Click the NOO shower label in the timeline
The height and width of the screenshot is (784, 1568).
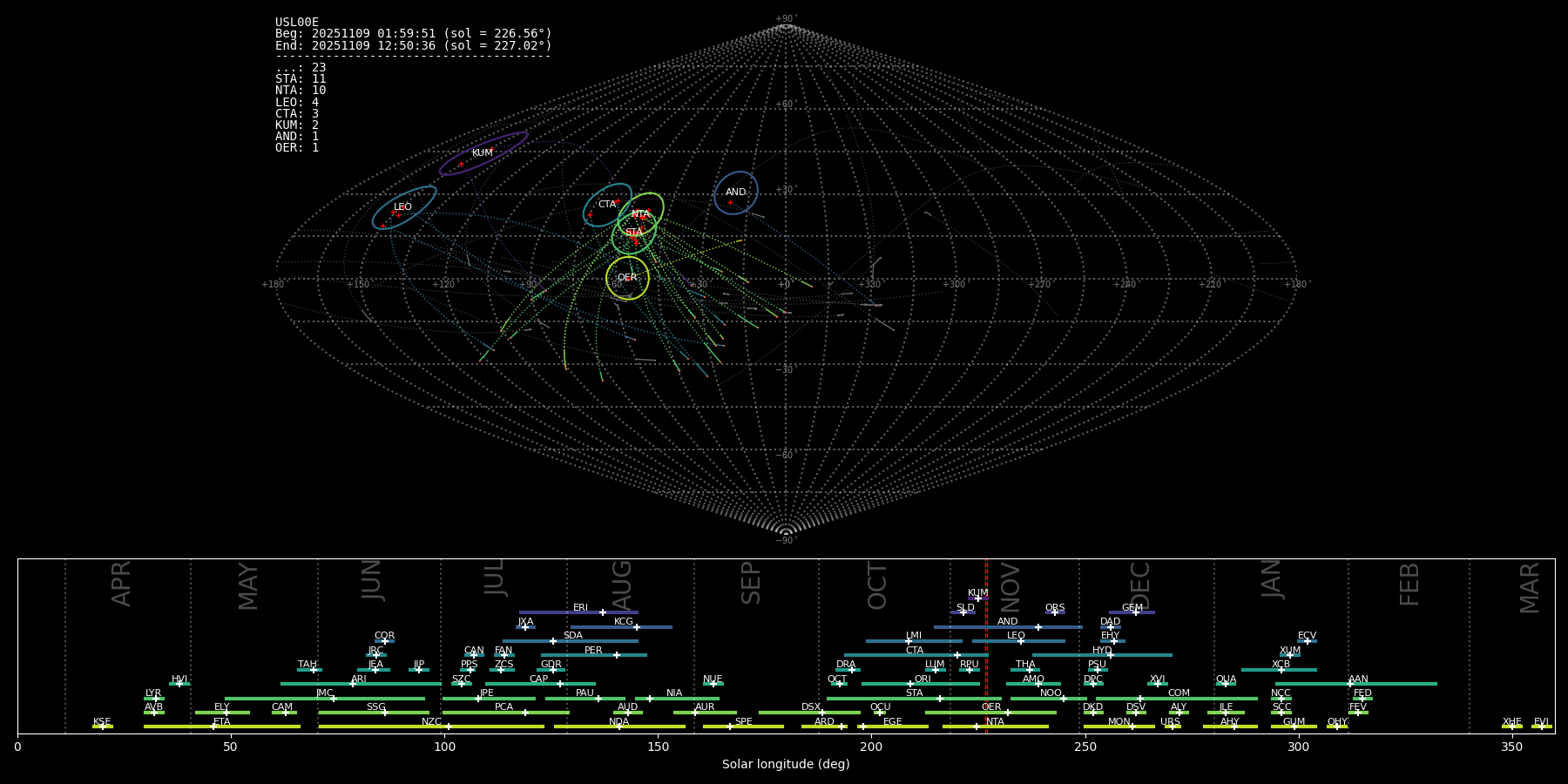(1051, 693)
